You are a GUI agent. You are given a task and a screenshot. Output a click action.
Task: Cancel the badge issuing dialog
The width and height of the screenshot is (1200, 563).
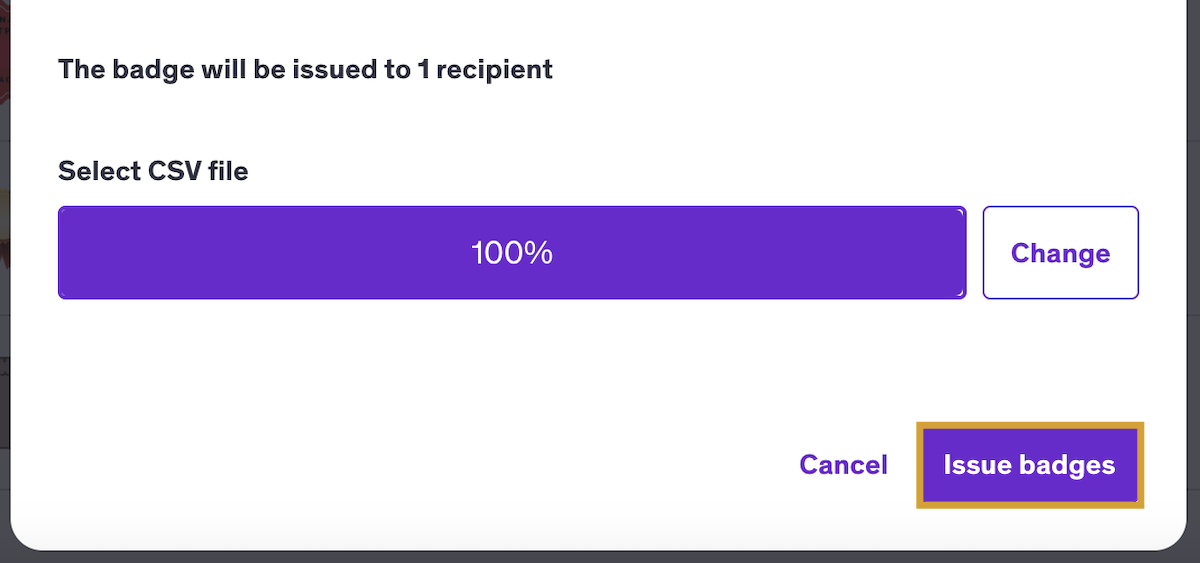(843, 465)
